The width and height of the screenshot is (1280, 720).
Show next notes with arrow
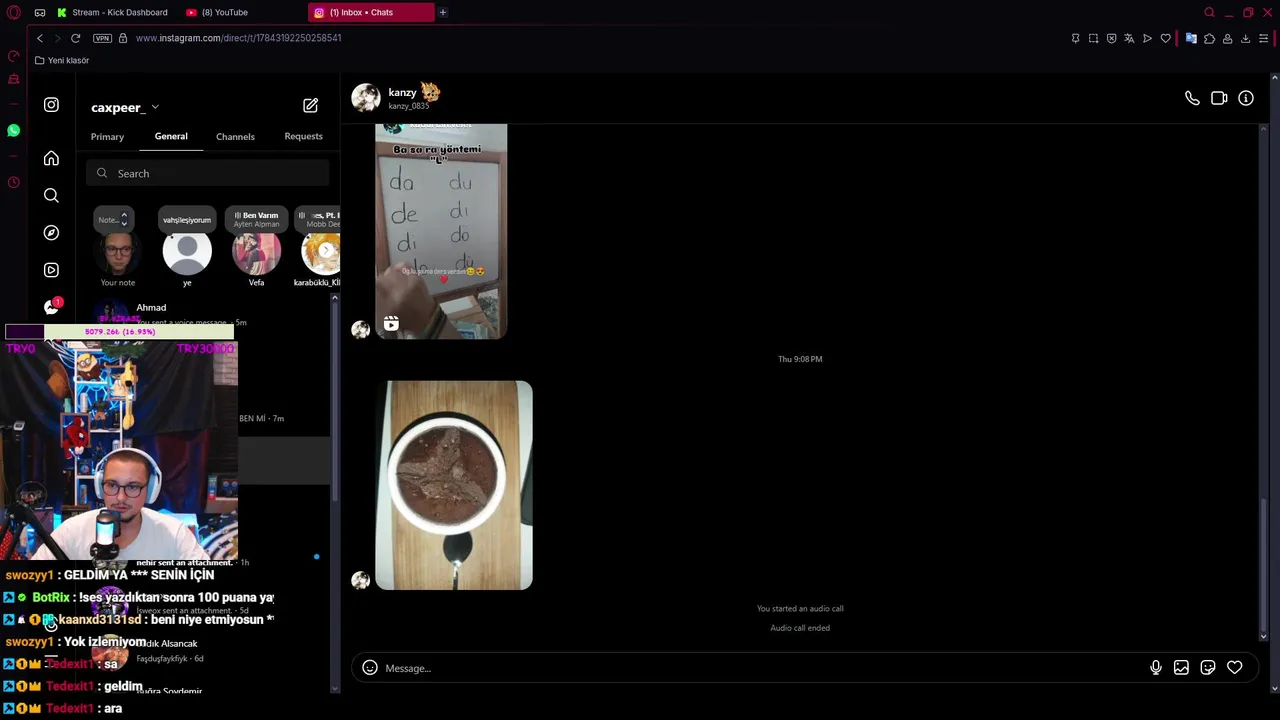[x=325, y=250]
